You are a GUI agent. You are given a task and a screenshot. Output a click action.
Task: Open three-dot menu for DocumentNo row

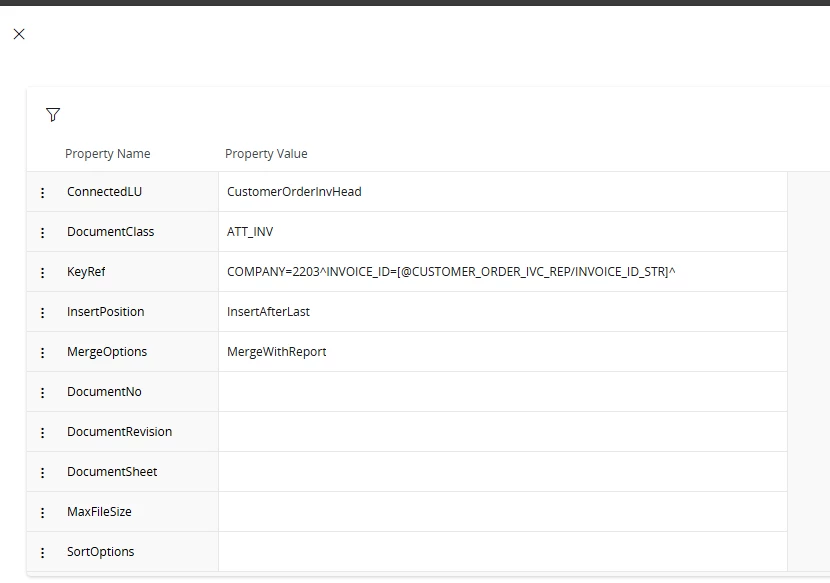click(42, 392)
